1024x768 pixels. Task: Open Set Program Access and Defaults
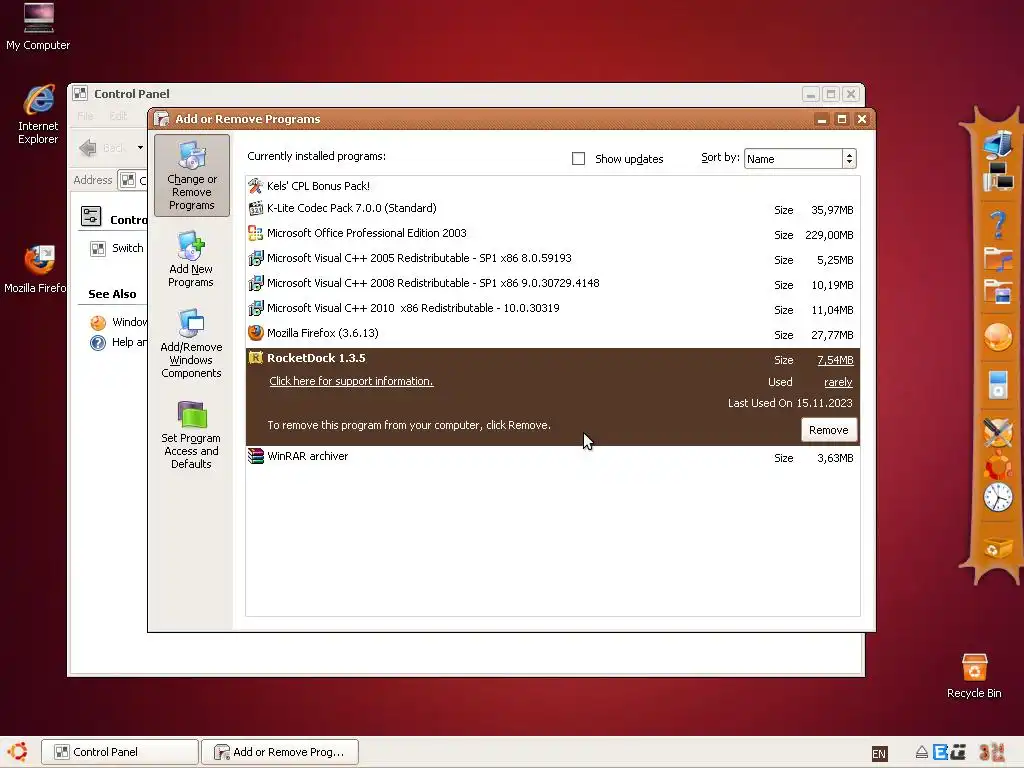(191, 434)
